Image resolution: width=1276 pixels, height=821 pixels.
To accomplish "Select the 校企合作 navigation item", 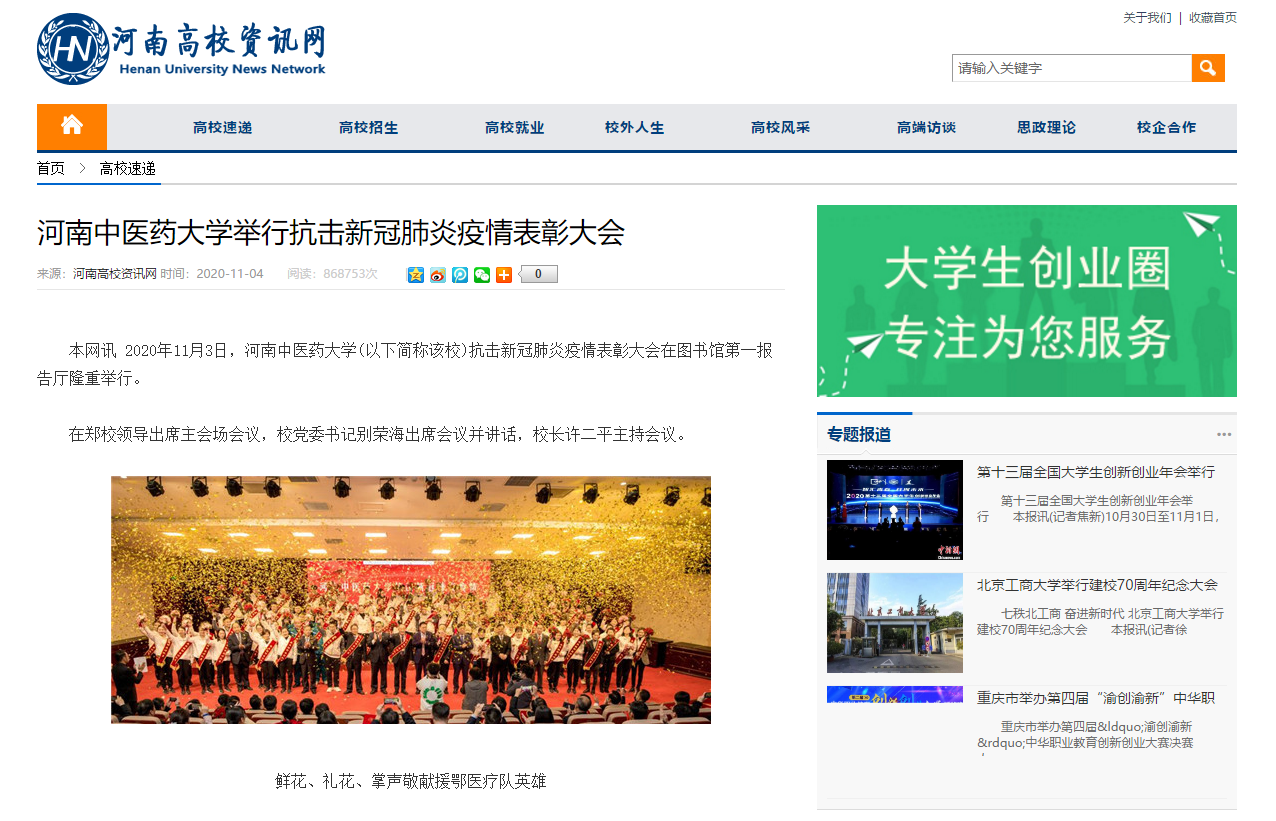I will (x=1167, y=127).
